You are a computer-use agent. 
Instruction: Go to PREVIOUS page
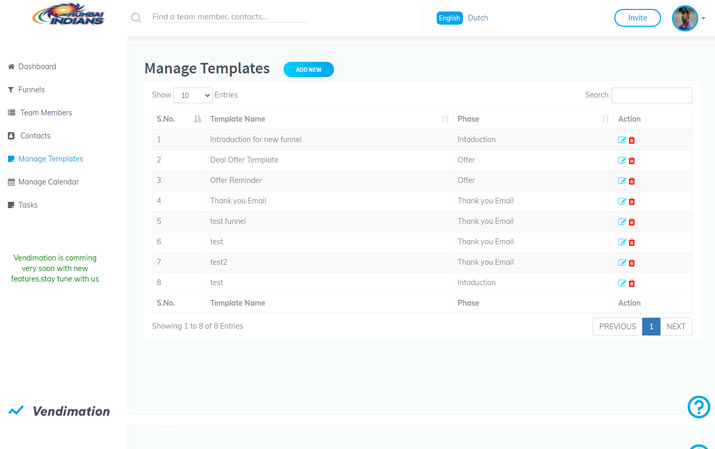[617, 326]
